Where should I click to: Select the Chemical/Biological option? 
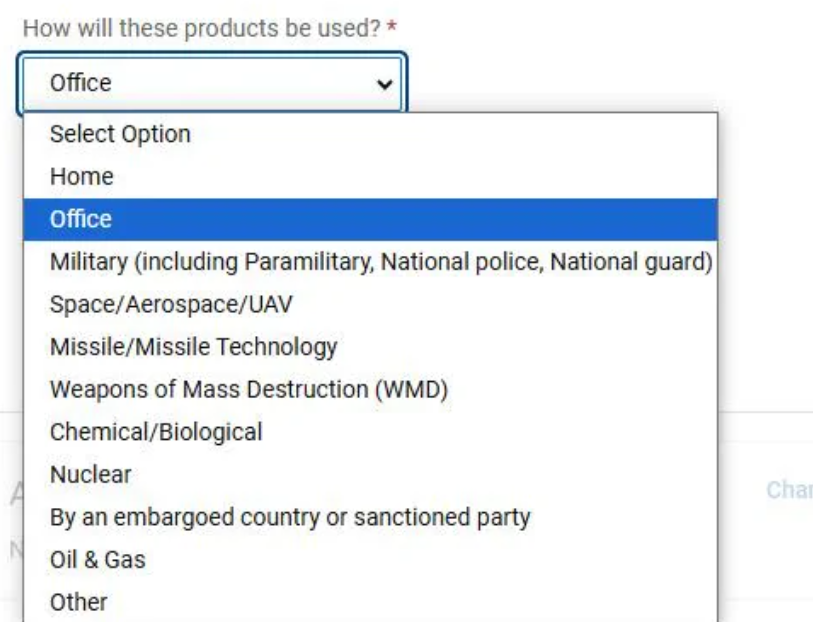click(x=156, y=432)
